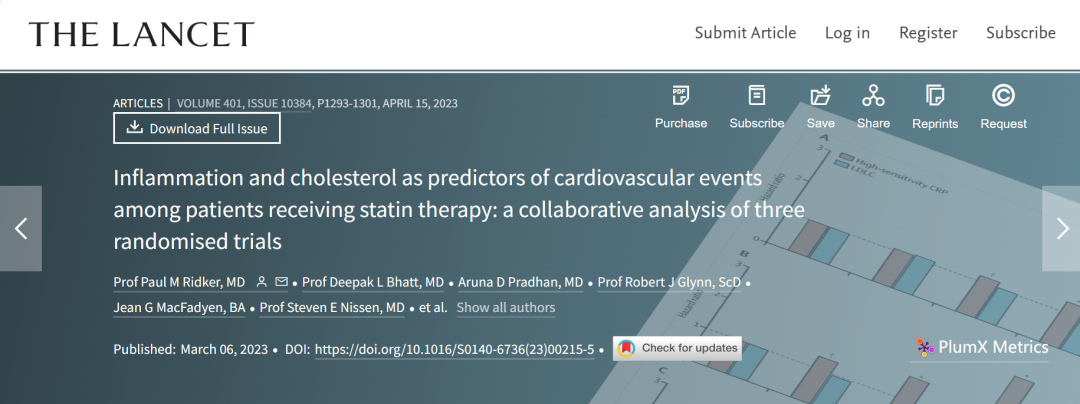This screenshot has height=404, width=1080.
Task: Open the DOI link for the article
Action: pyautogui.click(x=455, y=350)
